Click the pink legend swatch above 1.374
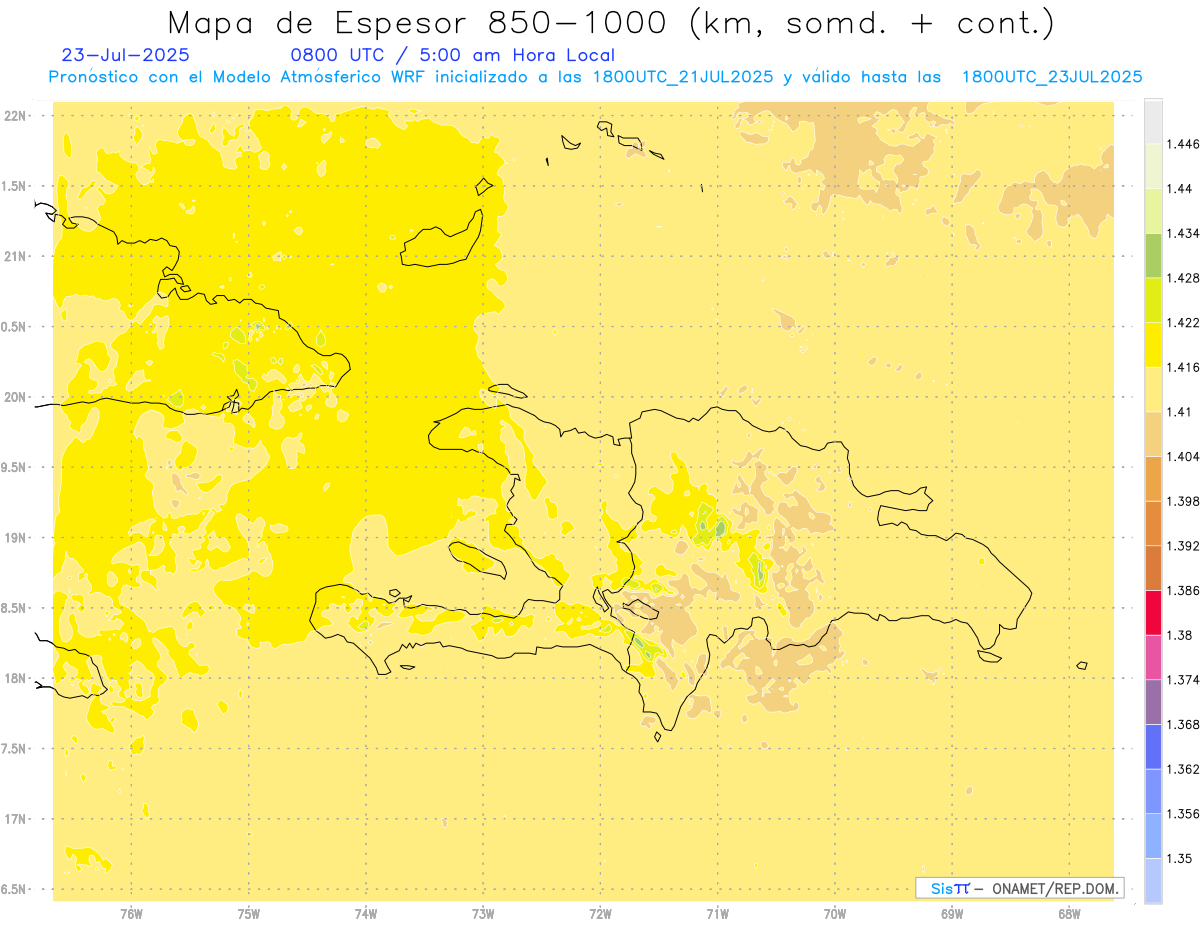 click(x=1153, y=657)
